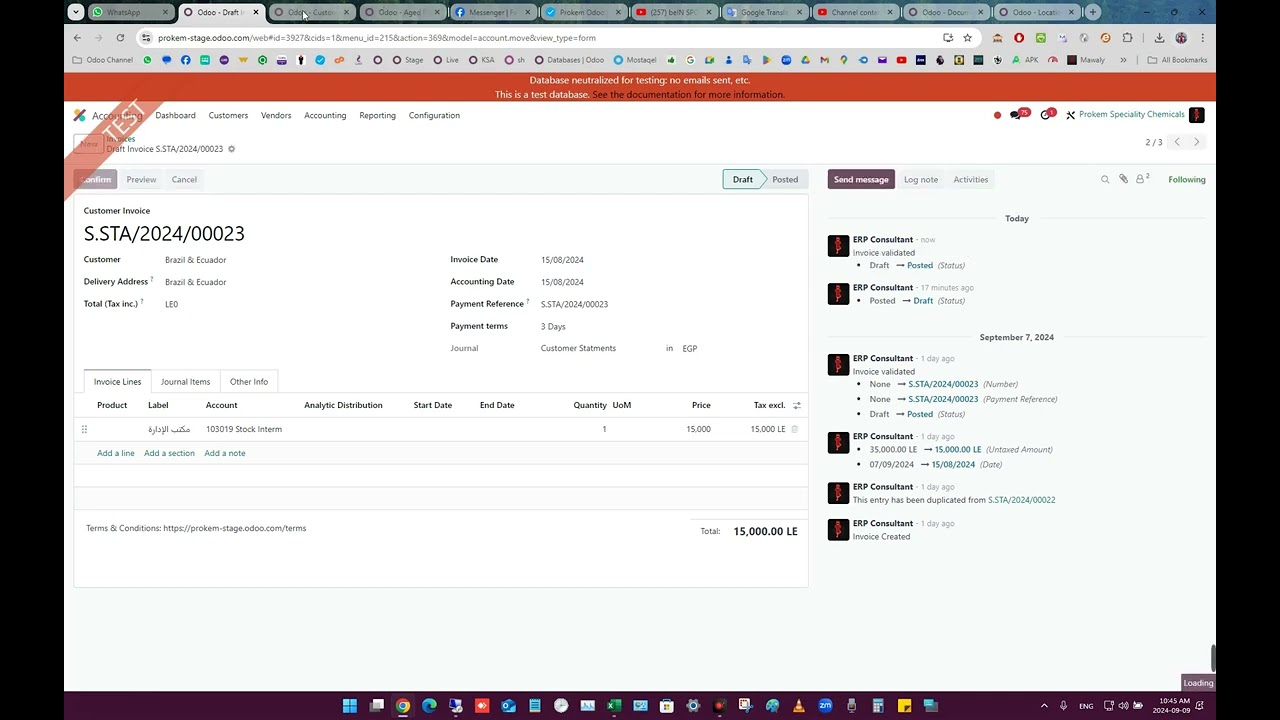
Task: Click Add a note link
Action: click(225, 453)
